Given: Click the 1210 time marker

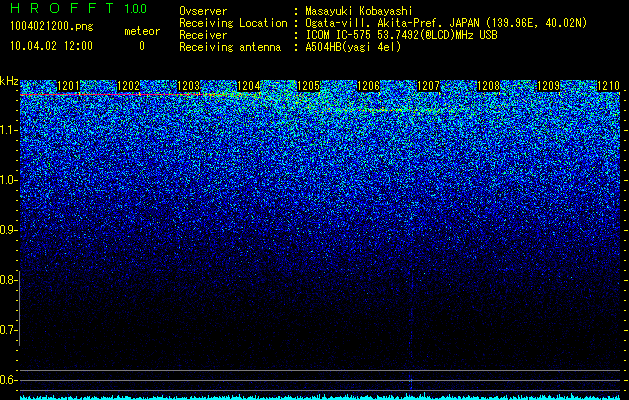Looking at the screenshot, I should 609,86.
